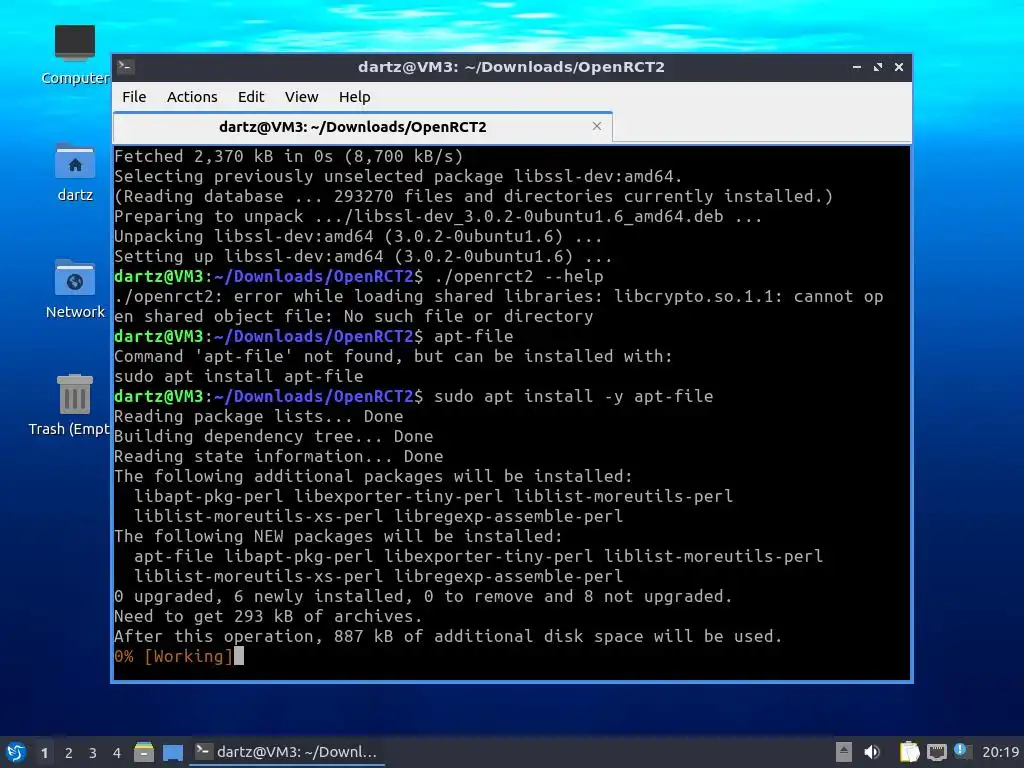1024x768 pixels.
Task: Switch to workspace 1
Action: point(44,753)
